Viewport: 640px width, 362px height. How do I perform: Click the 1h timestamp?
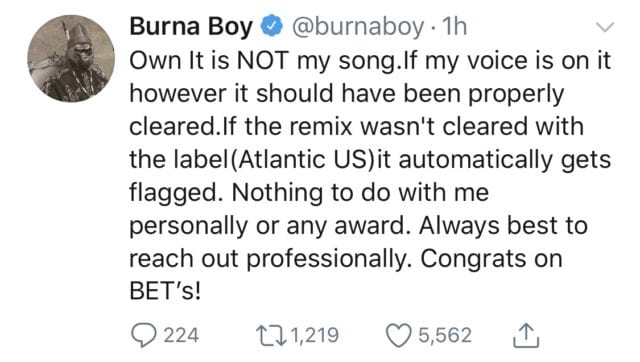(455, 27)
